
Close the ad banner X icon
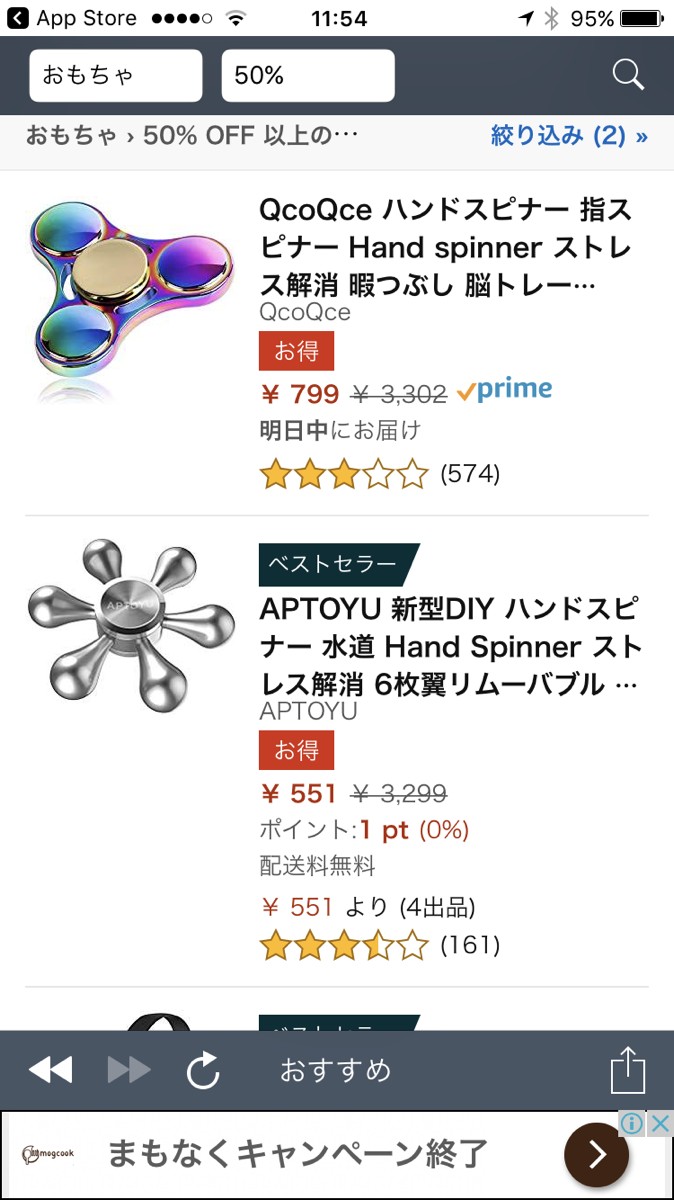click(x=660, y=1124)
